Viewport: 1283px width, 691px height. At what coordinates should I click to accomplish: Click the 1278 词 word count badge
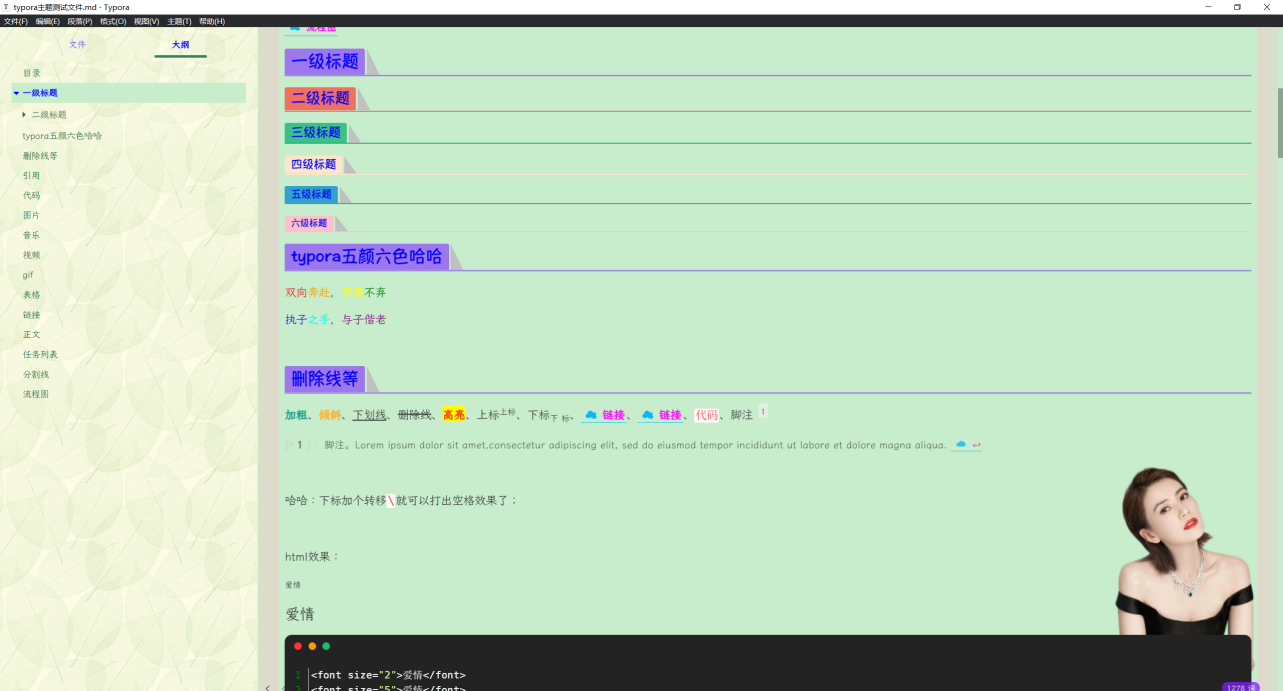[1240, 687]
